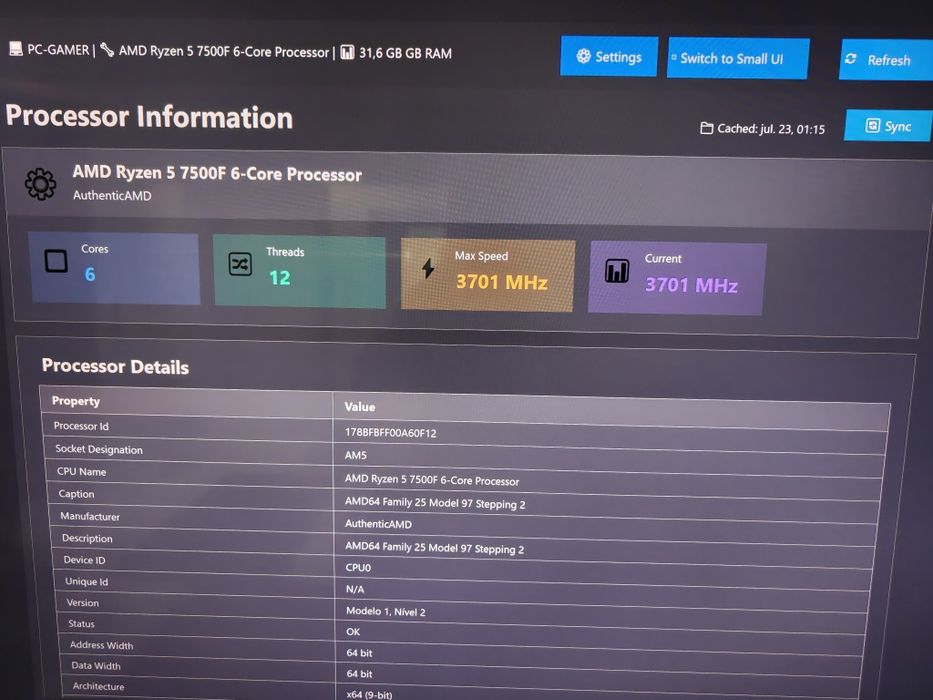Click the Processor Details heading

pyautogui.click(x=115, y=366)
